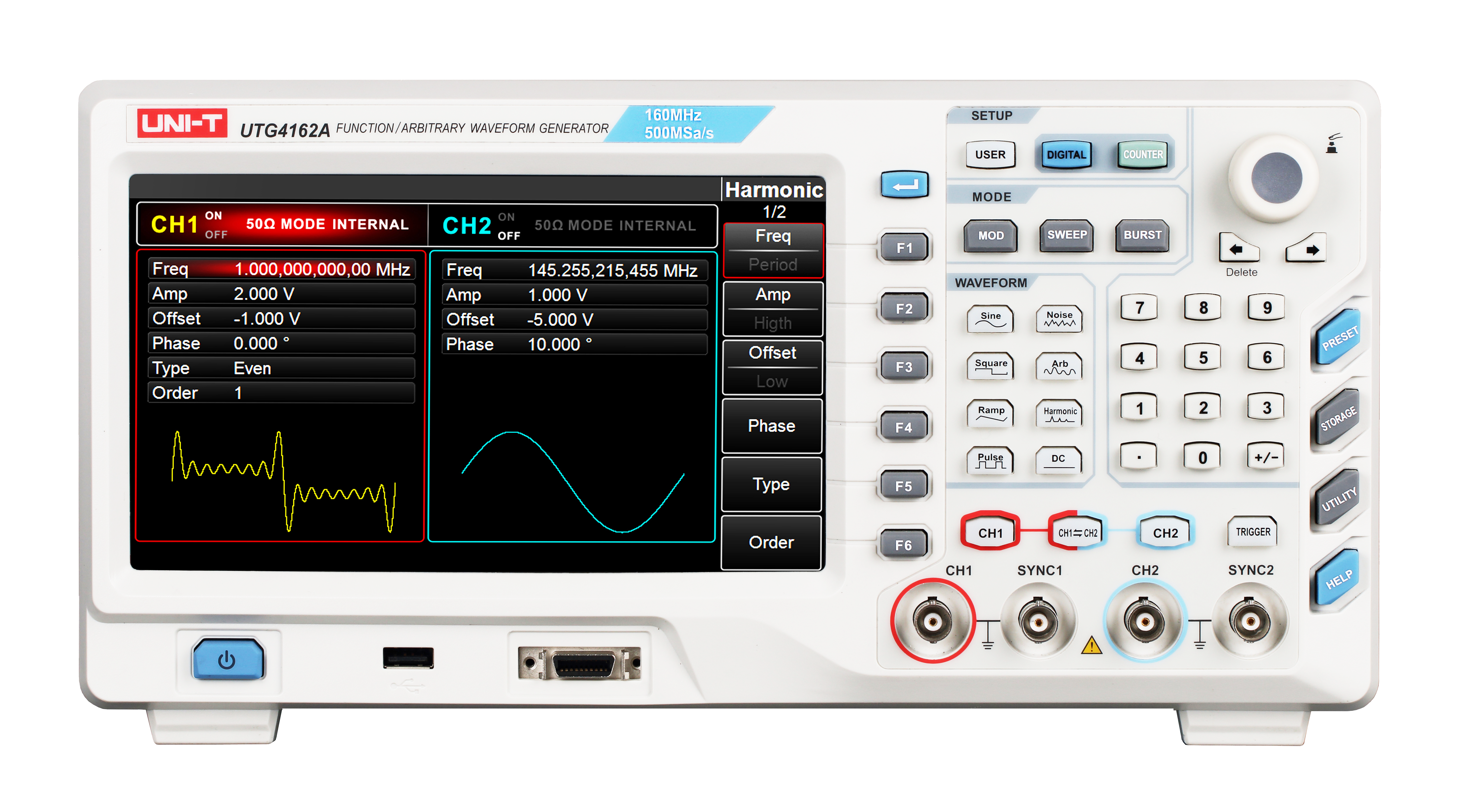Select the Noise waveform button
This screenshot has height=812, width=1464.
point(1059,318)
